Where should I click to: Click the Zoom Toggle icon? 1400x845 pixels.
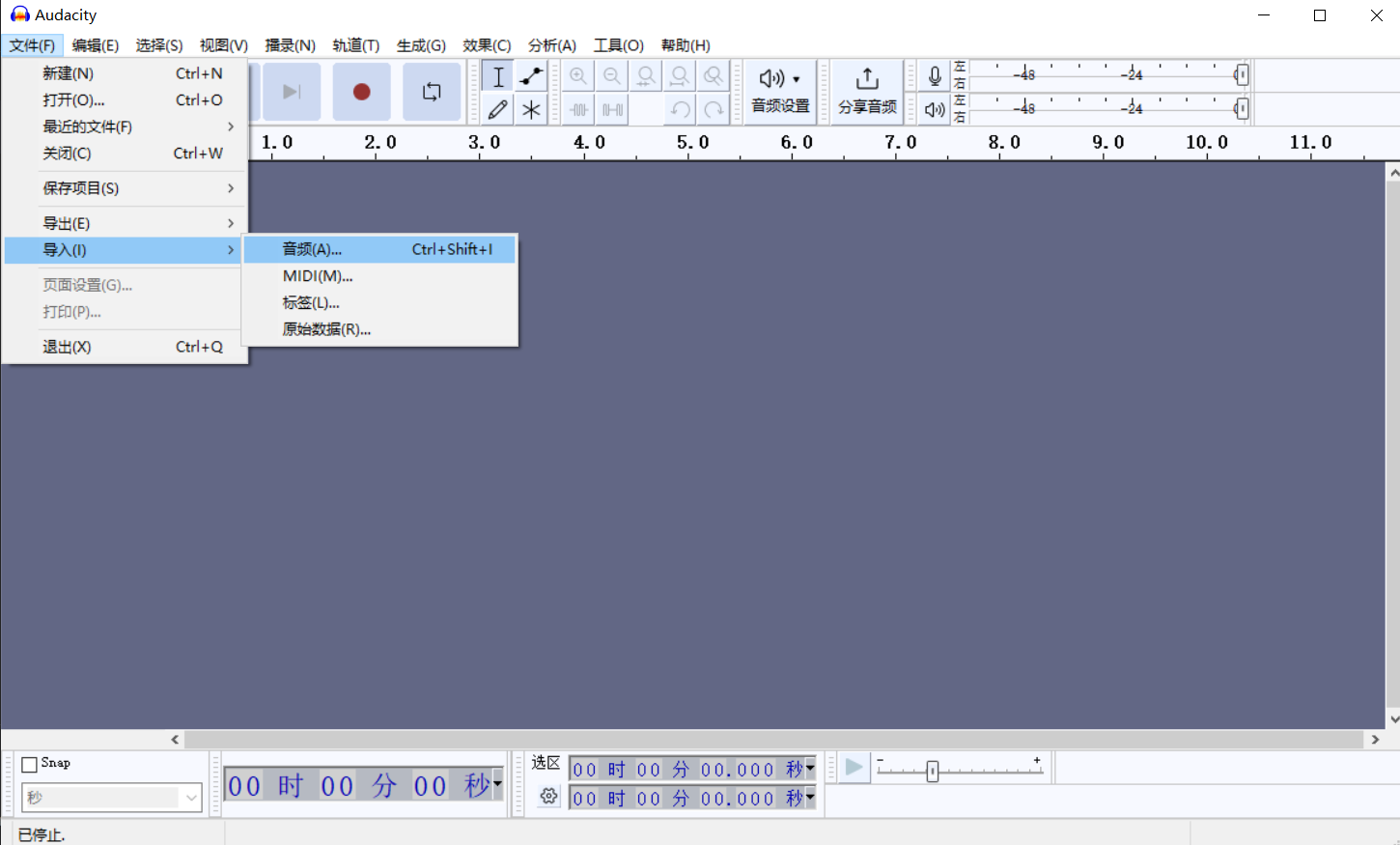point(714,76)
